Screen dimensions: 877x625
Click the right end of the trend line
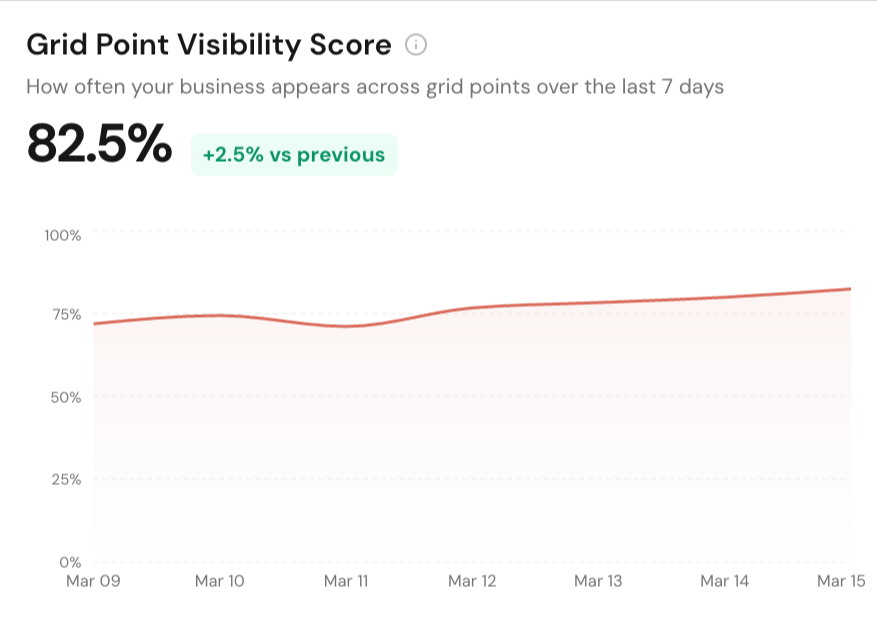(849, 289)
